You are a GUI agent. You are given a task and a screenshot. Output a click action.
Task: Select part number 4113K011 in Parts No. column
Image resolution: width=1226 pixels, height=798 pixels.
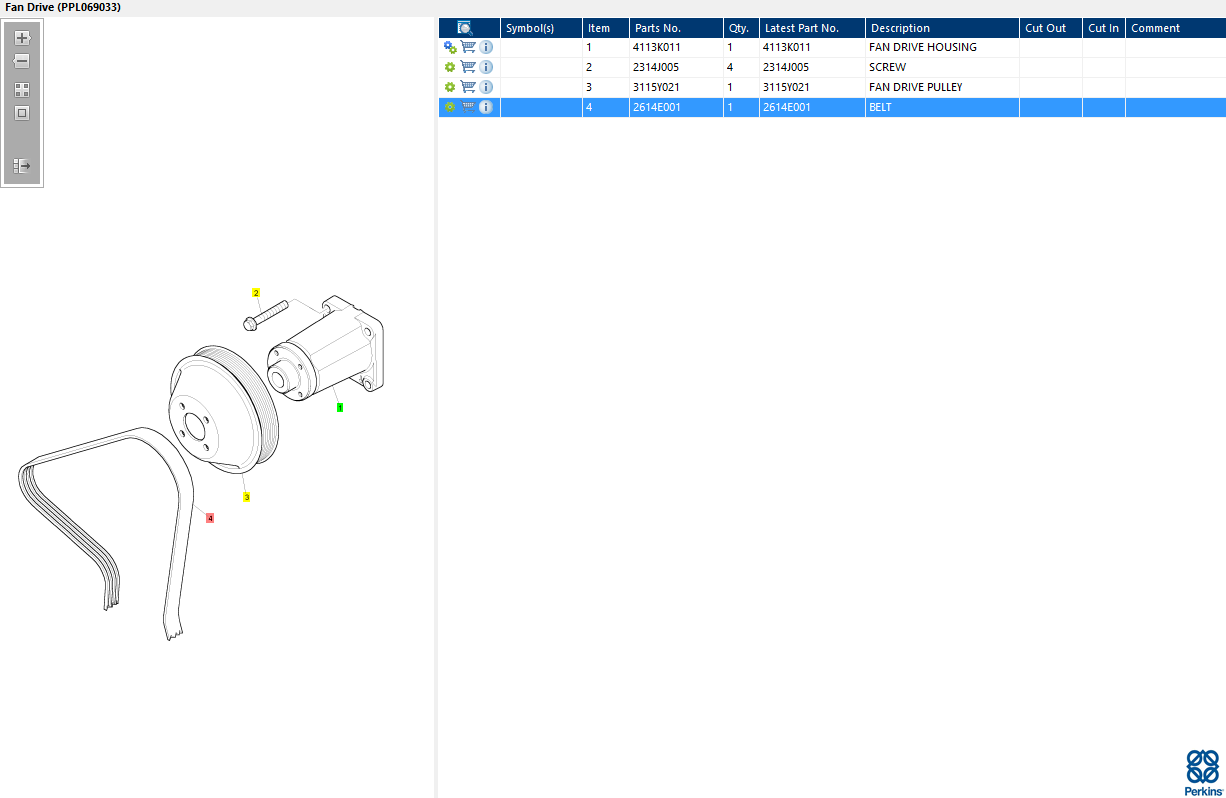tap(657, 47)
